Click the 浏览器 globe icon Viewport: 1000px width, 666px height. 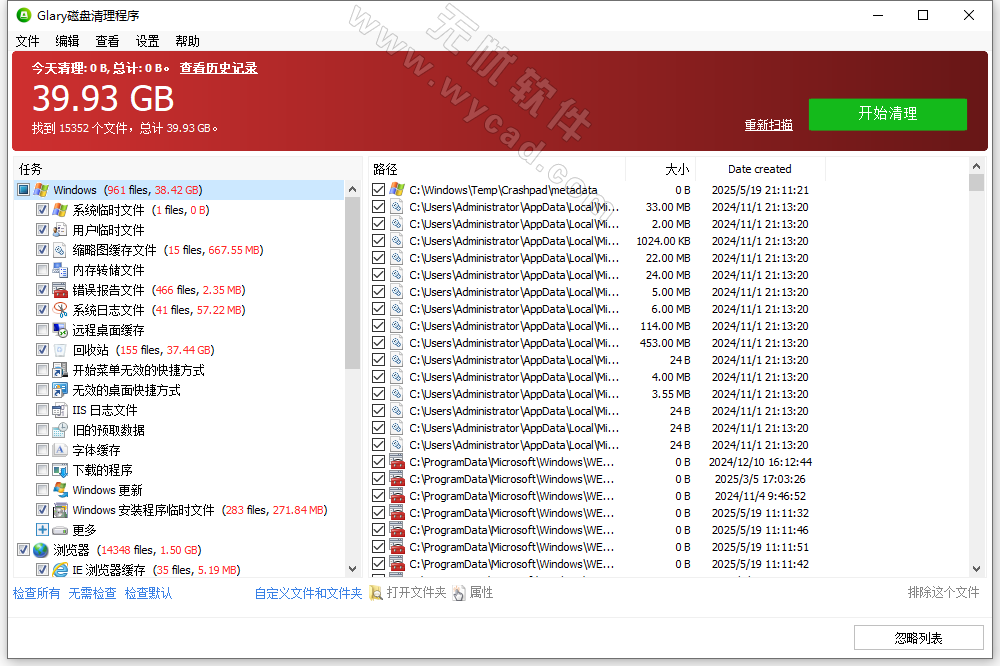pyautogui.click(x=41, y=549)
